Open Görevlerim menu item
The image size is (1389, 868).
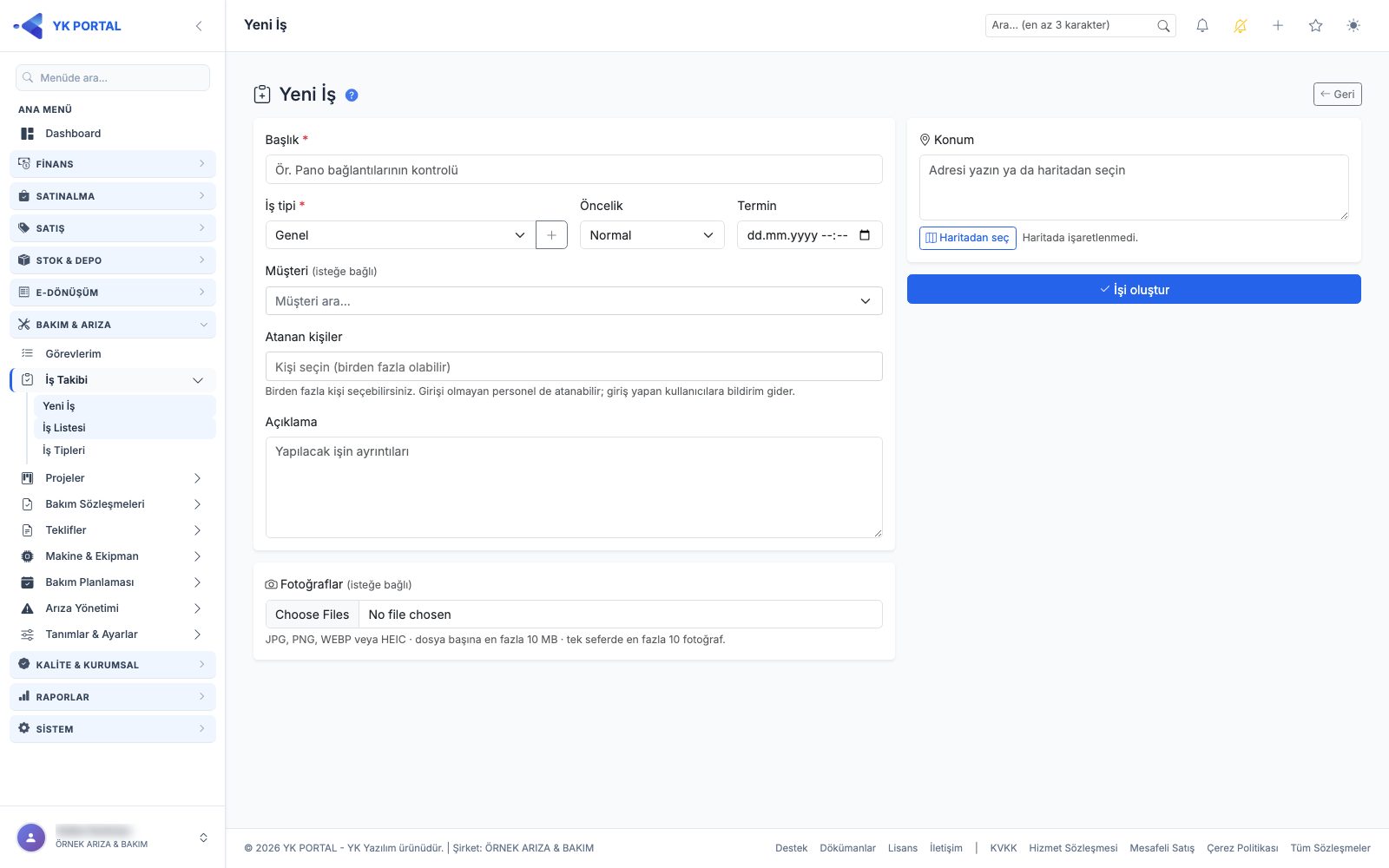113,354
